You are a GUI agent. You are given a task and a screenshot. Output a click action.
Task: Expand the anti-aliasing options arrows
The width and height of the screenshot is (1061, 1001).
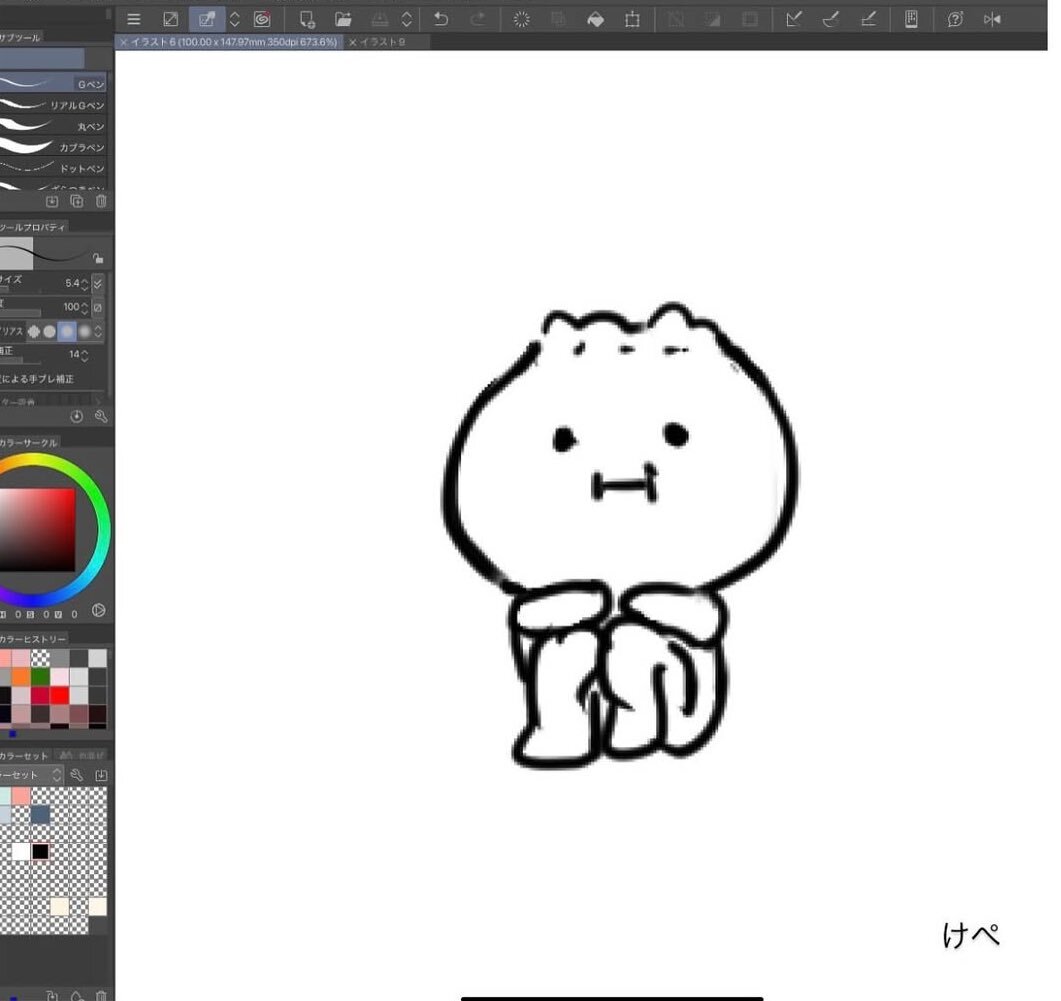click(98, 331)
